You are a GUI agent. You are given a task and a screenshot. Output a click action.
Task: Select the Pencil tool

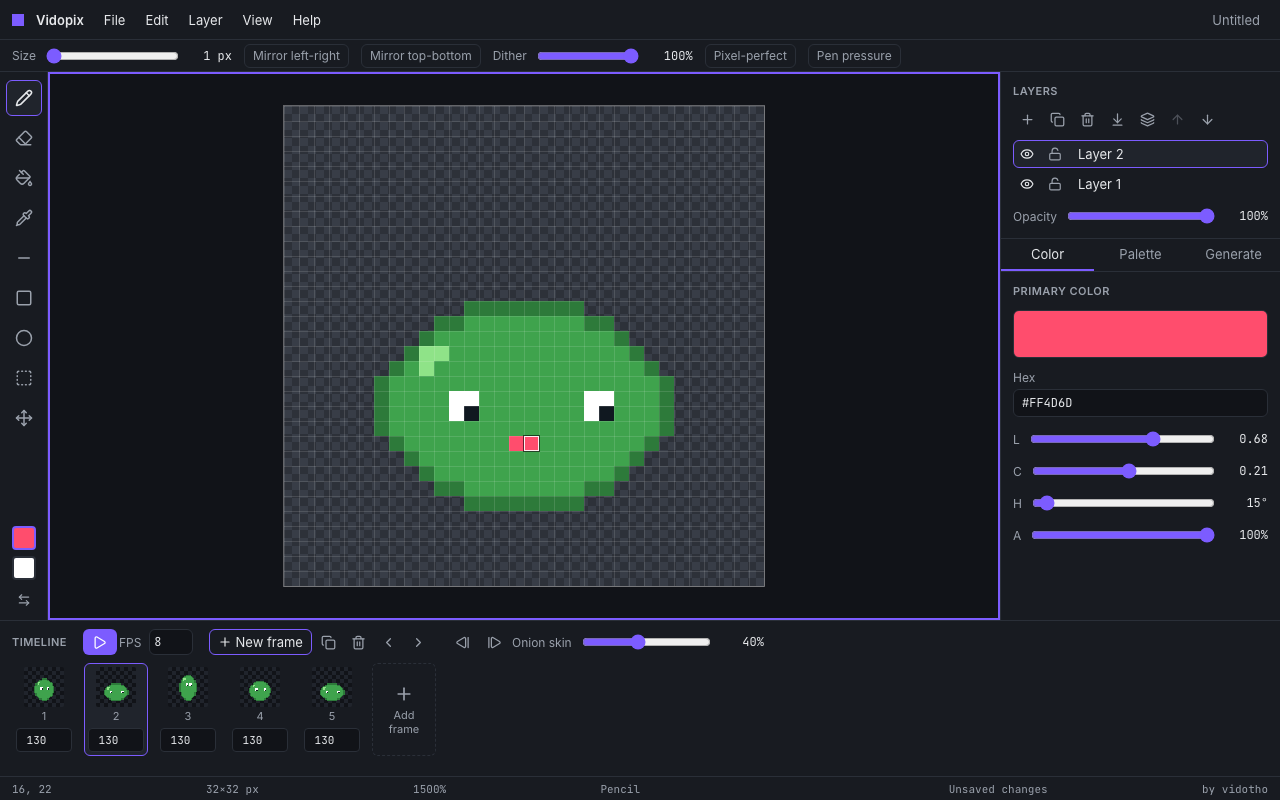24,98
